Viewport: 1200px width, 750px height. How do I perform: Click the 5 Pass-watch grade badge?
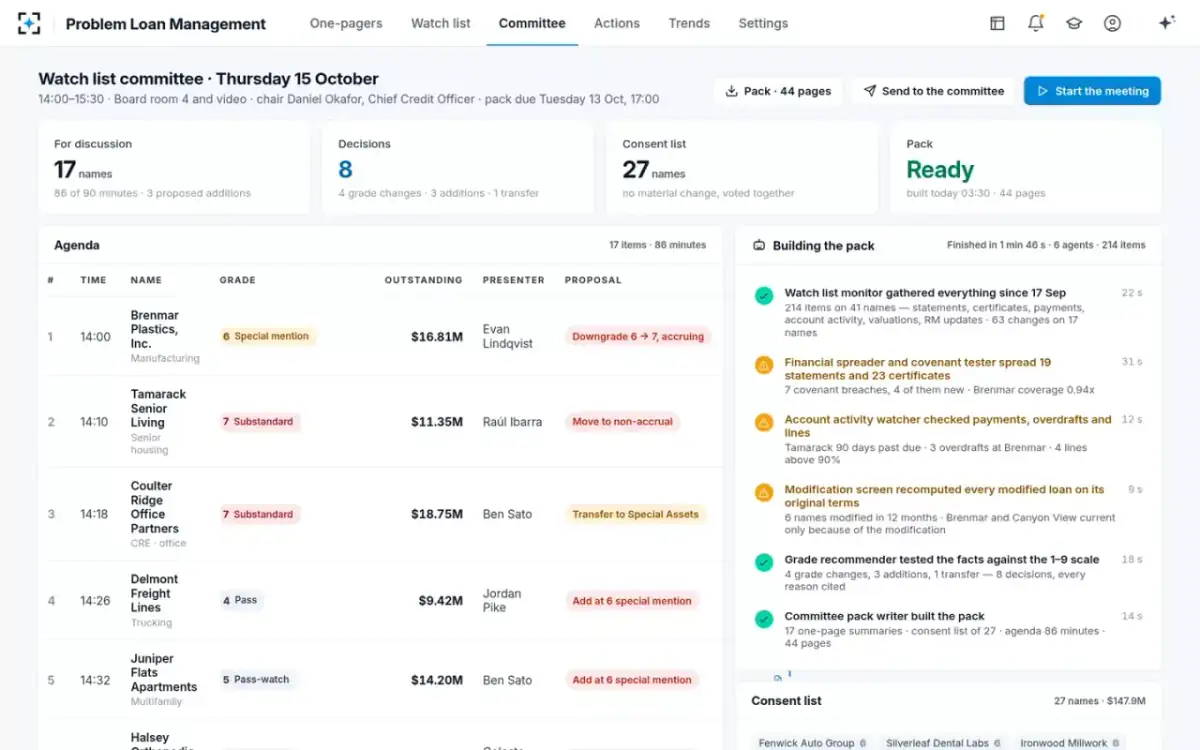click(257, 679)
